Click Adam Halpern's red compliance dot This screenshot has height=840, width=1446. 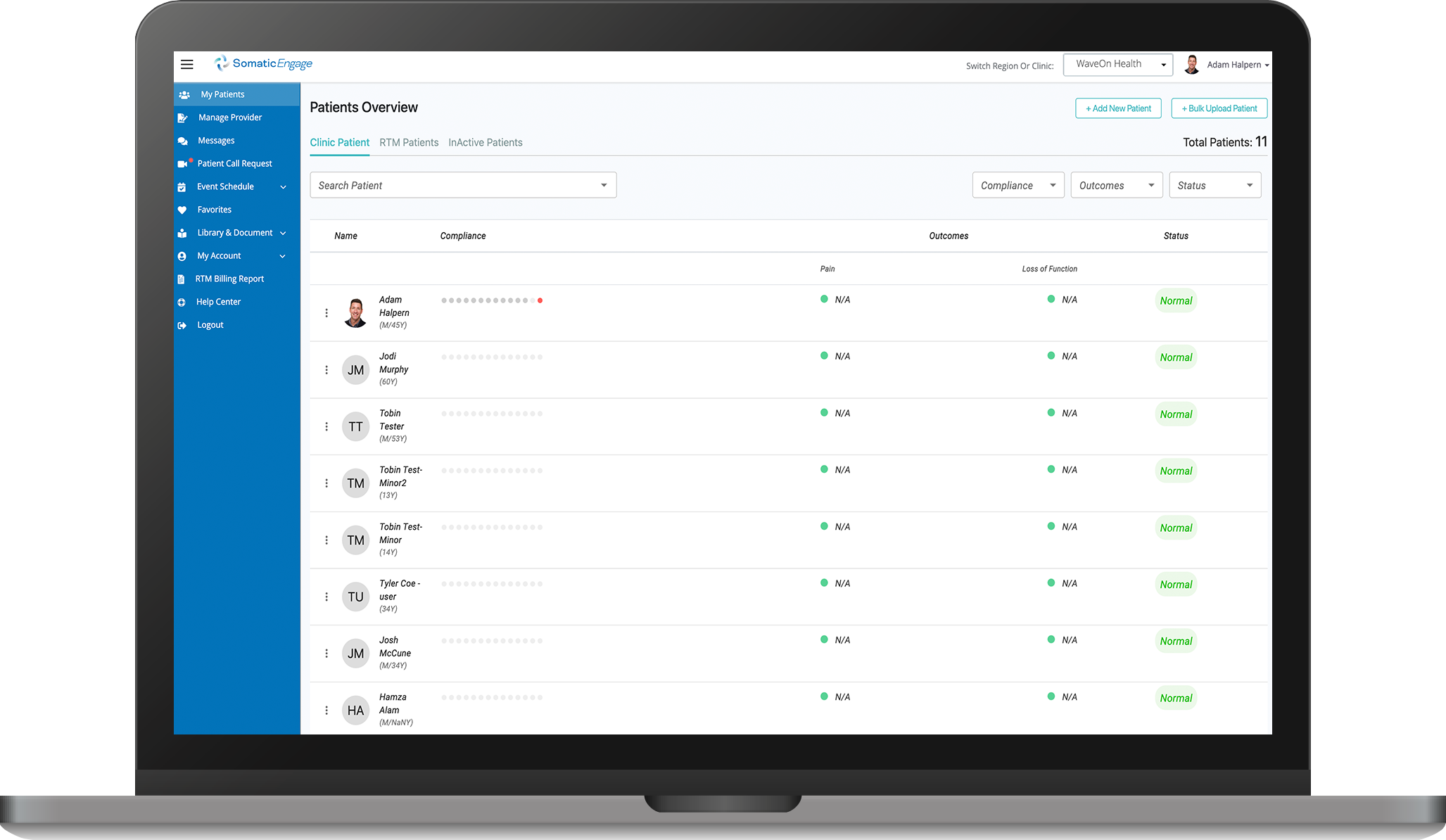tap(540, 300)
